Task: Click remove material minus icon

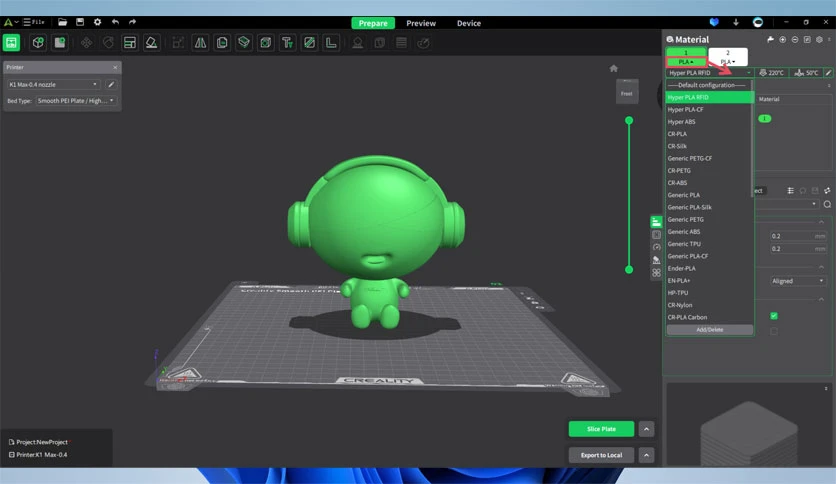Action: 795,39
